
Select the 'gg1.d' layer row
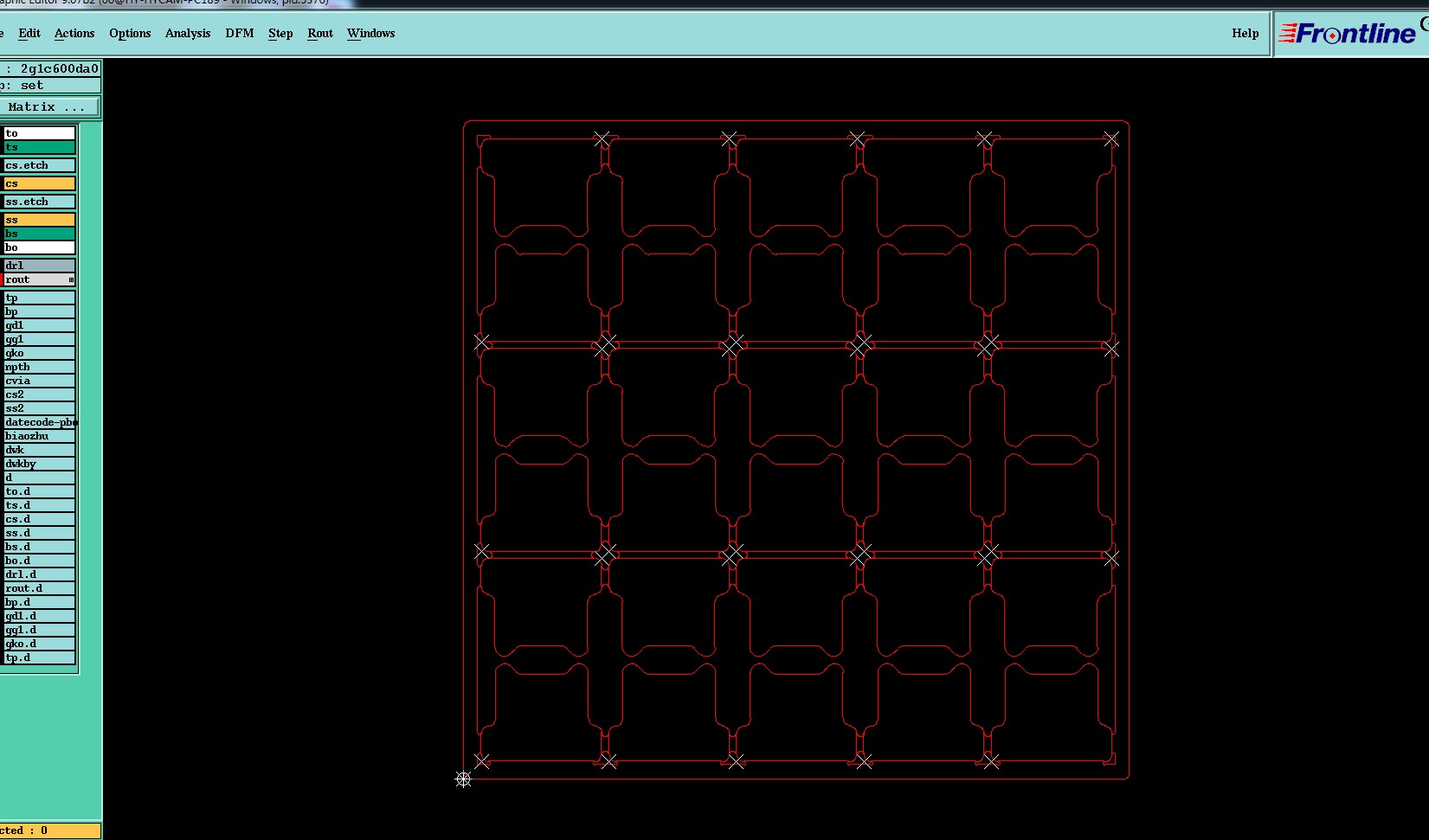[39, 630]
